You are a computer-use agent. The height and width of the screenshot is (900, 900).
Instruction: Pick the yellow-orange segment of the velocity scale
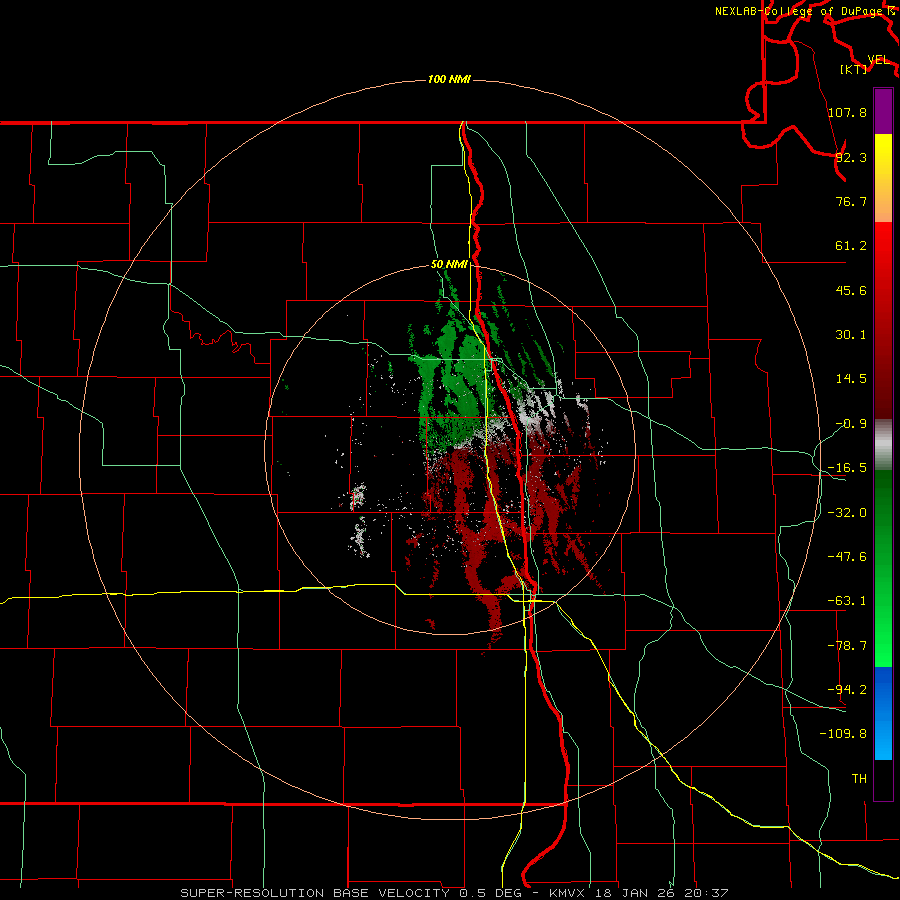point(883,178)
